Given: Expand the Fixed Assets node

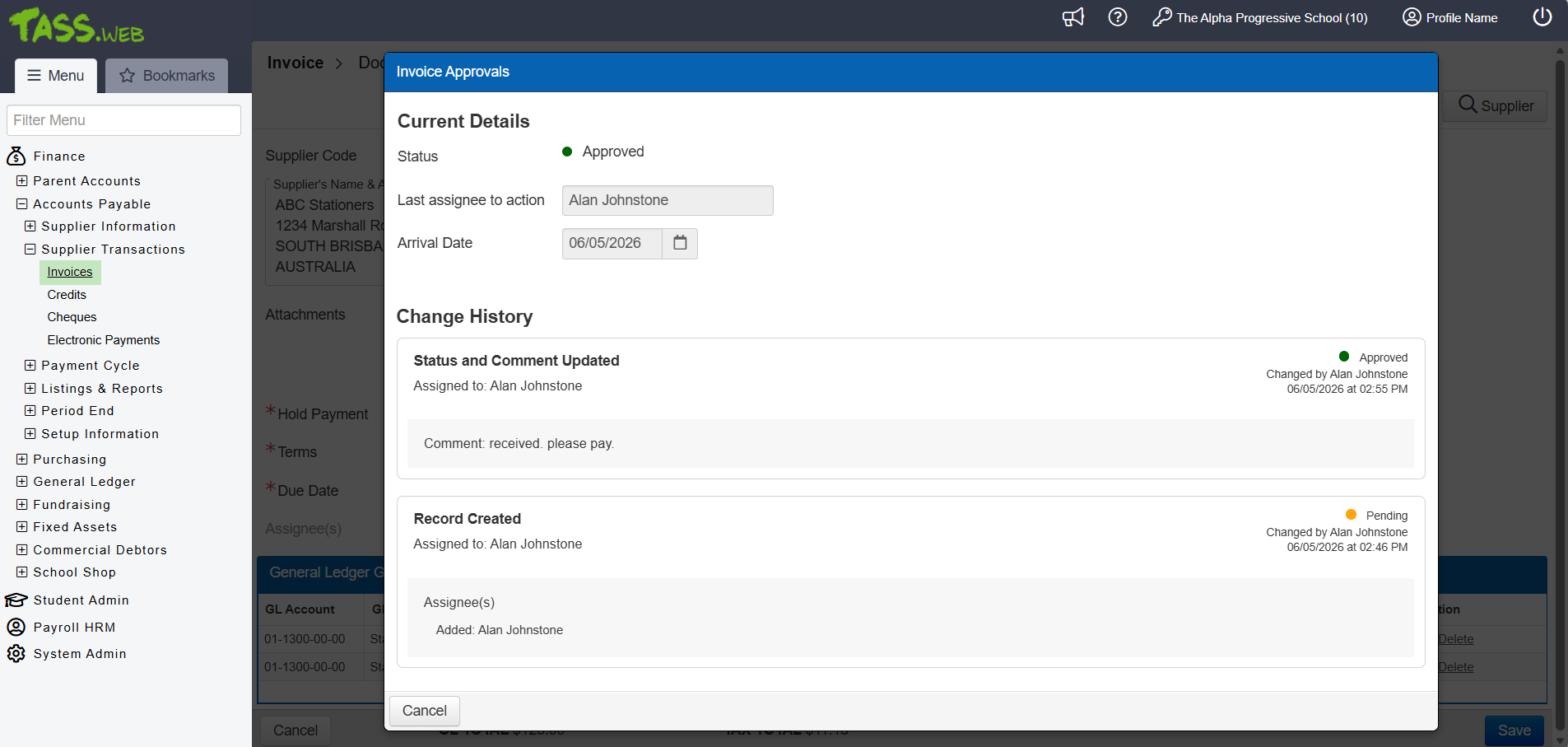Looking at the screenshot, I should click(22, 527).
